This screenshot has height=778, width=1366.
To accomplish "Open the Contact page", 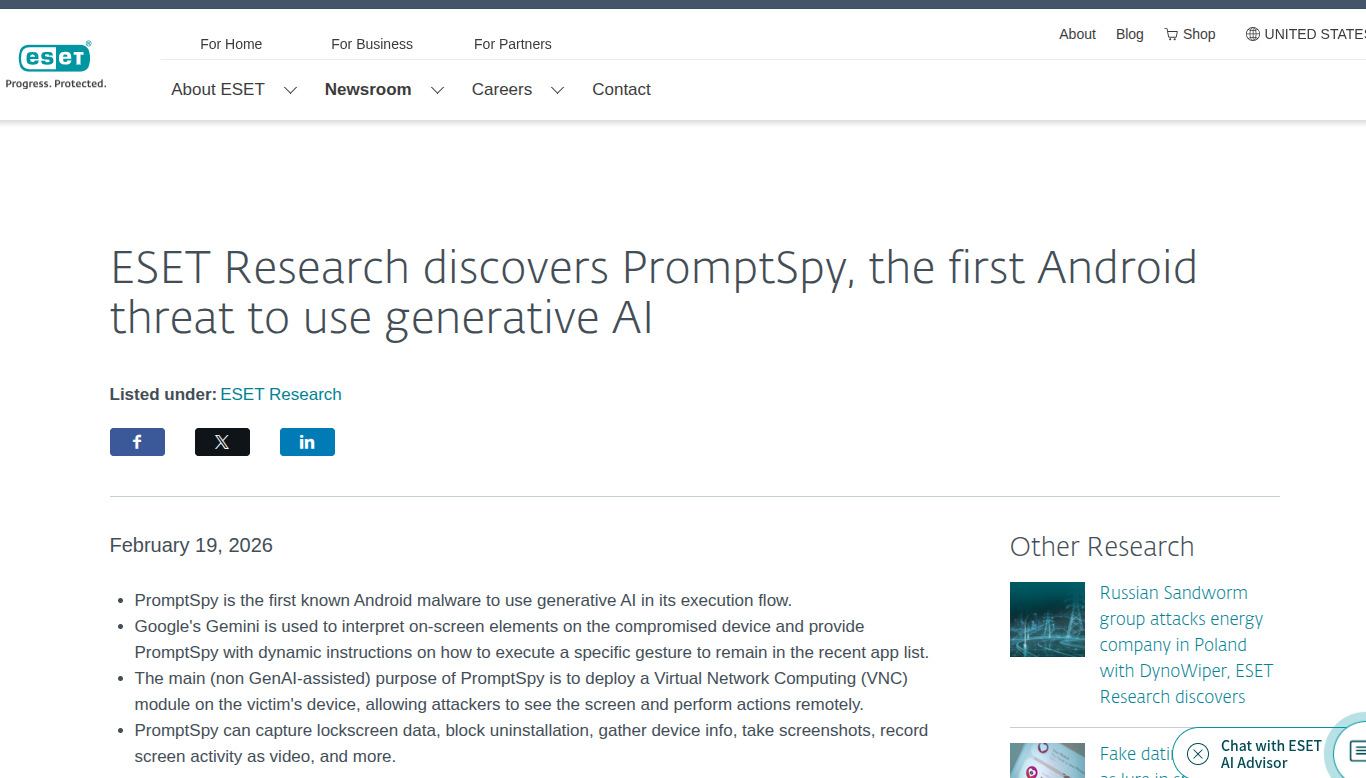I will click(x=621, y=89).
